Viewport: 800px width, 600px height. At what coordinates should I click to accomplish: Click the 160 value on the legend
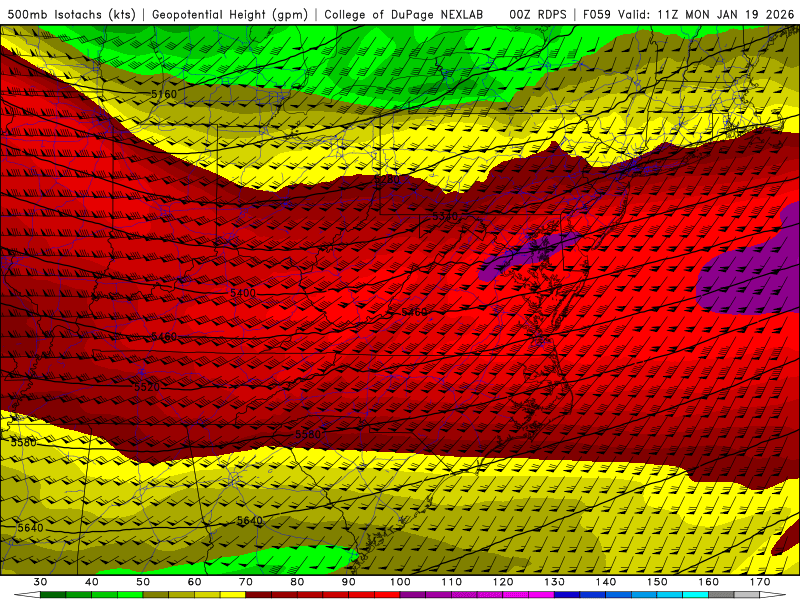[x=709, y=582]
